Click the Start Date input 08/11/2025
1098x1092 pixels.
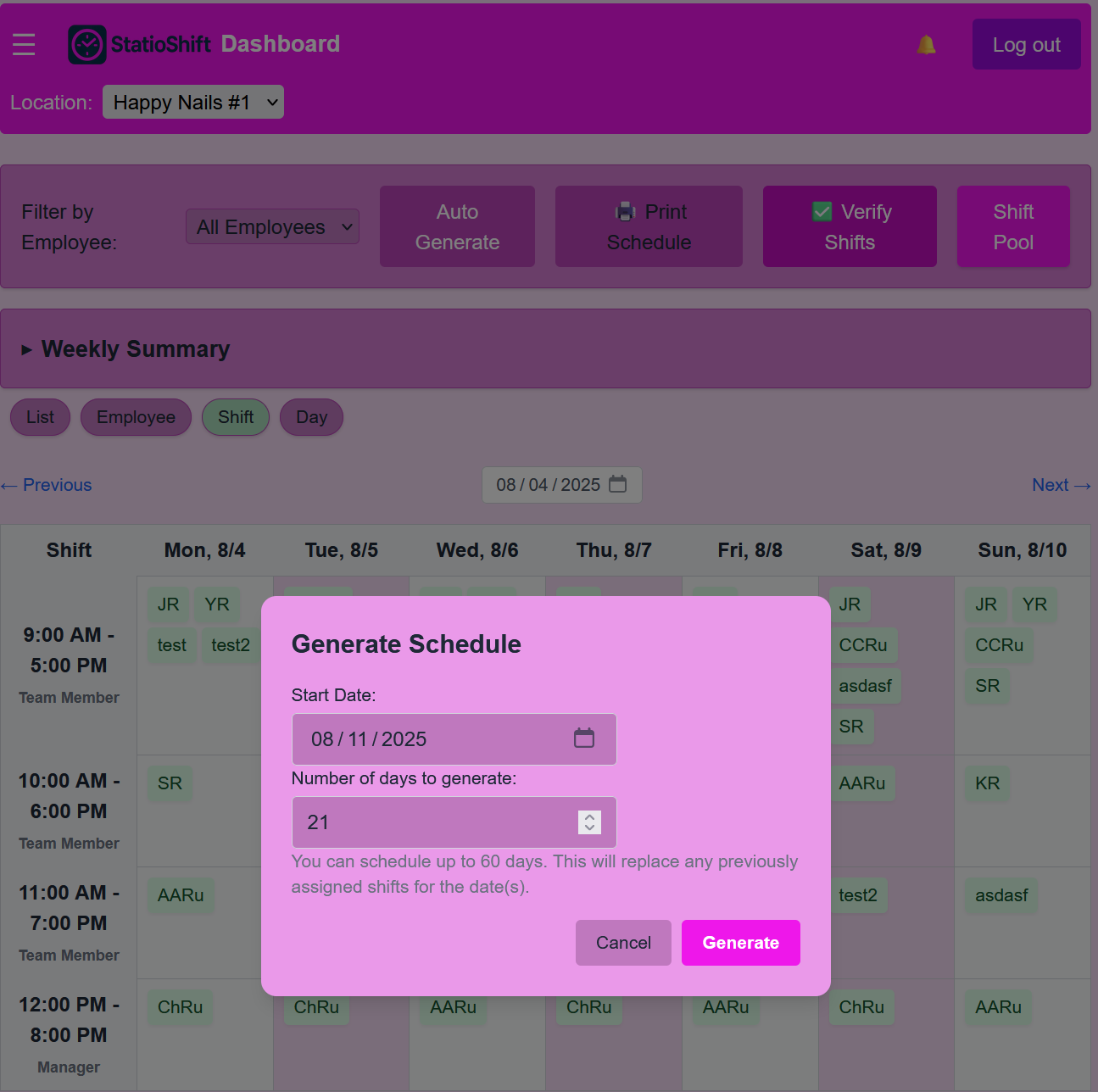pos(454,739)
